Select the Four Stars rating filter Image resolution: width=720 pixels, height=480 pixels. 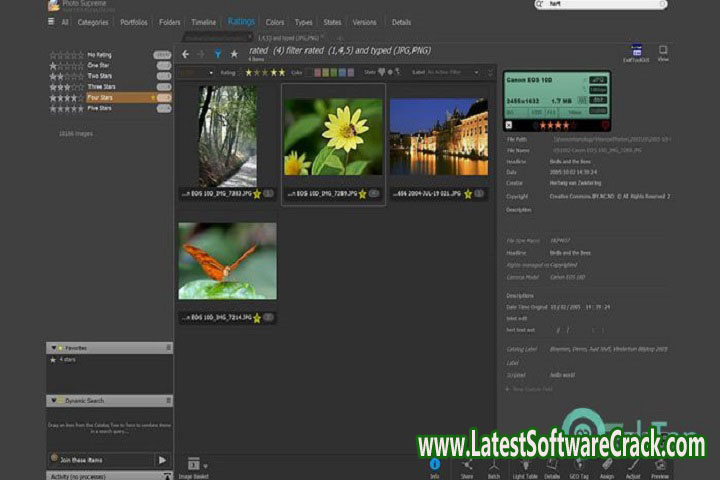click(x=102, y=98)
